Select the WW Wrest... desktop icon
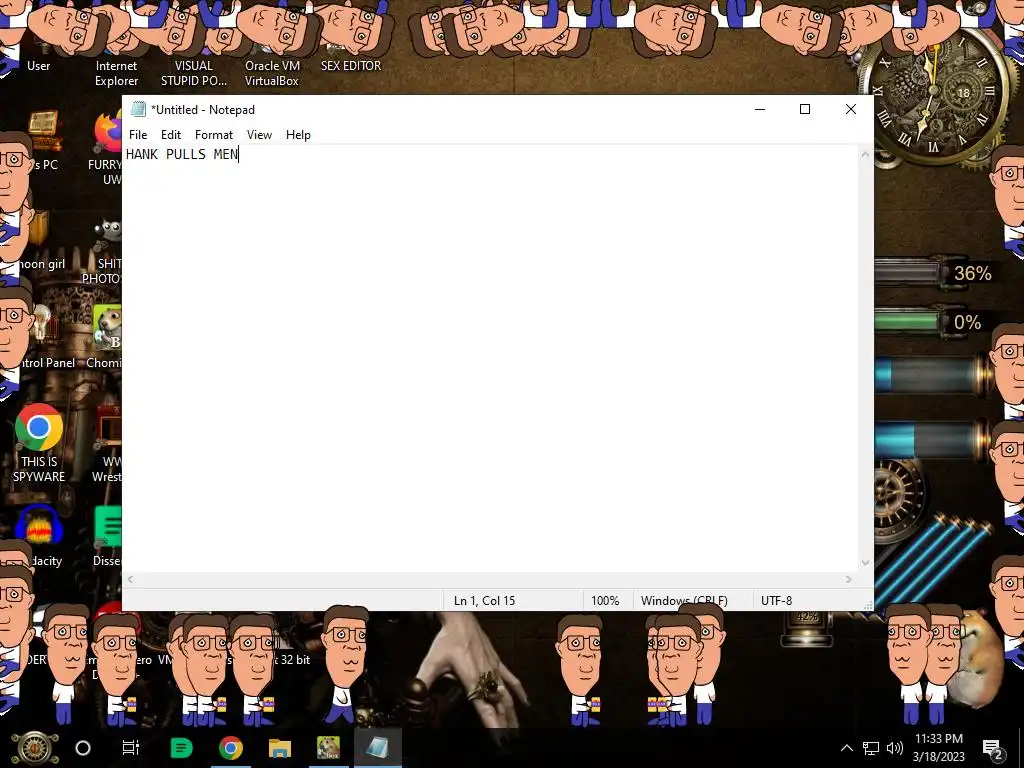The width and height of the screenshot is (1024, 768). [108, 444]
